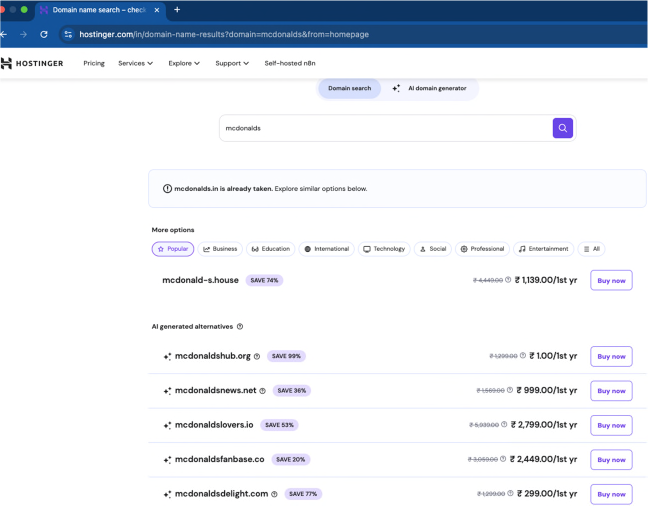Click sparkle icon beside mcdonaldslovers.io
This screenshot has width=648, height=506.
tap(167, 425)
